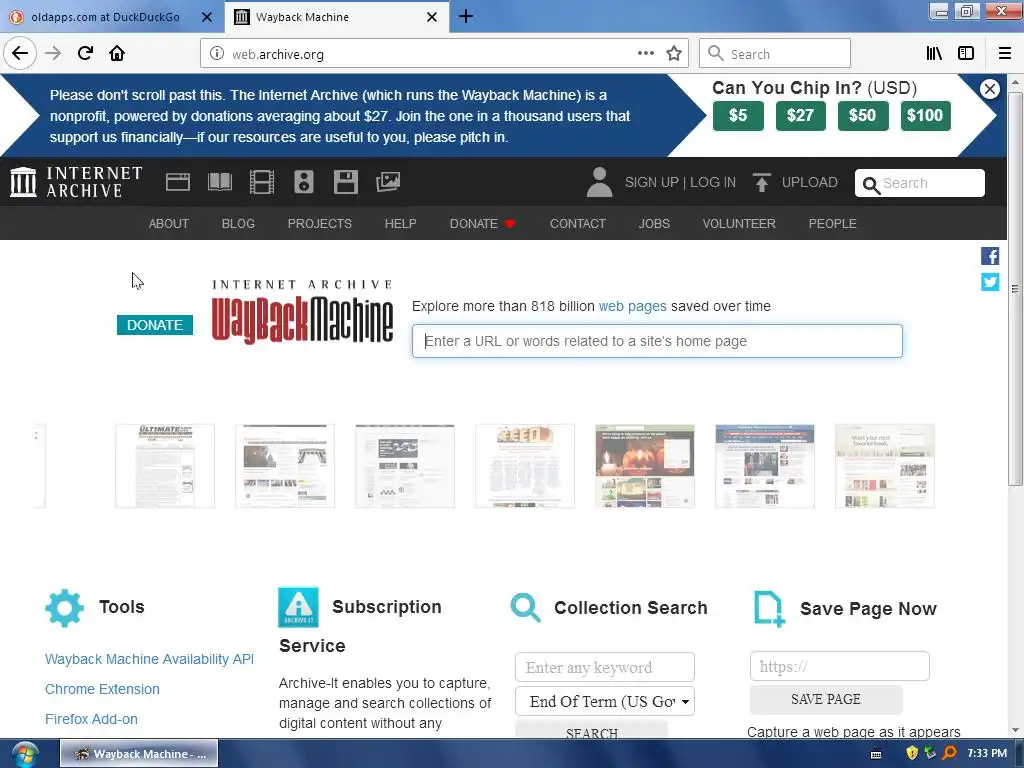The image size is (1024, 768).
Task: Open the Chrome Extension link
Action: [102, 689]
